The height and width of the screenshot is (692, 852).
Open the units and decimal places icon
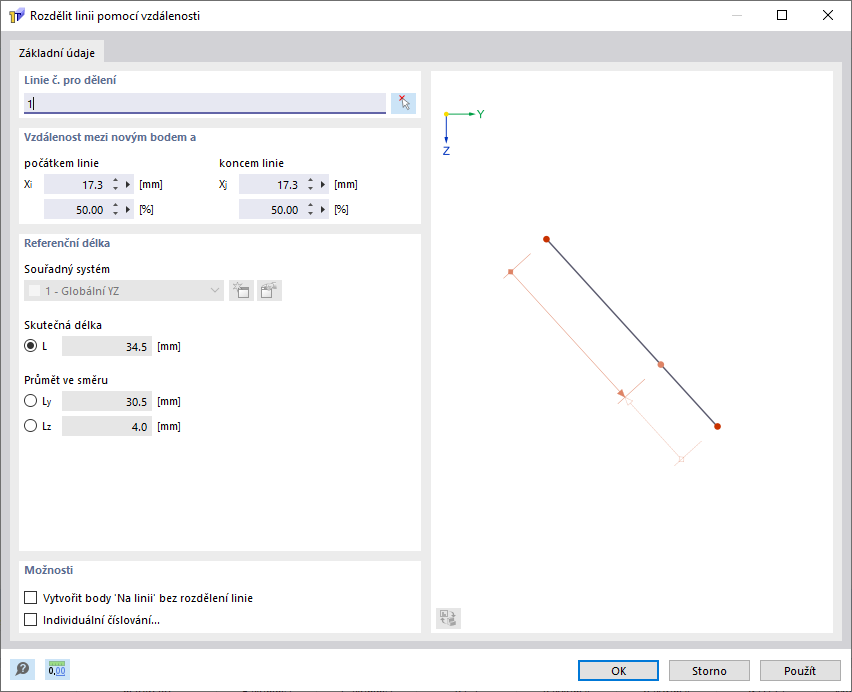57,669
